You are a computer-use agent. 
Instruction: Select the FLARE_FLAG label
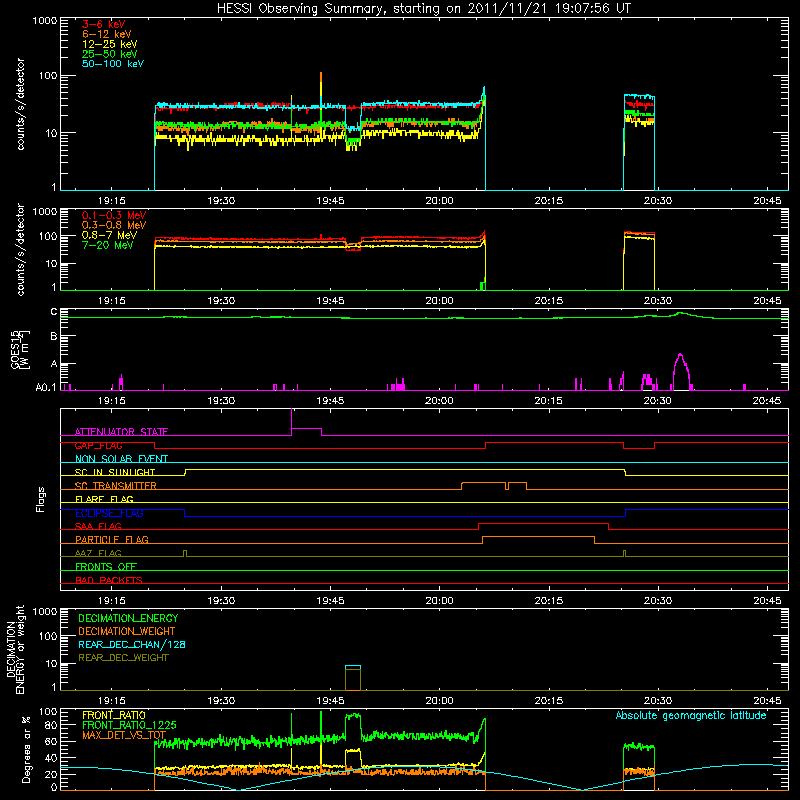pyautogui.click(x=104, y=499)
